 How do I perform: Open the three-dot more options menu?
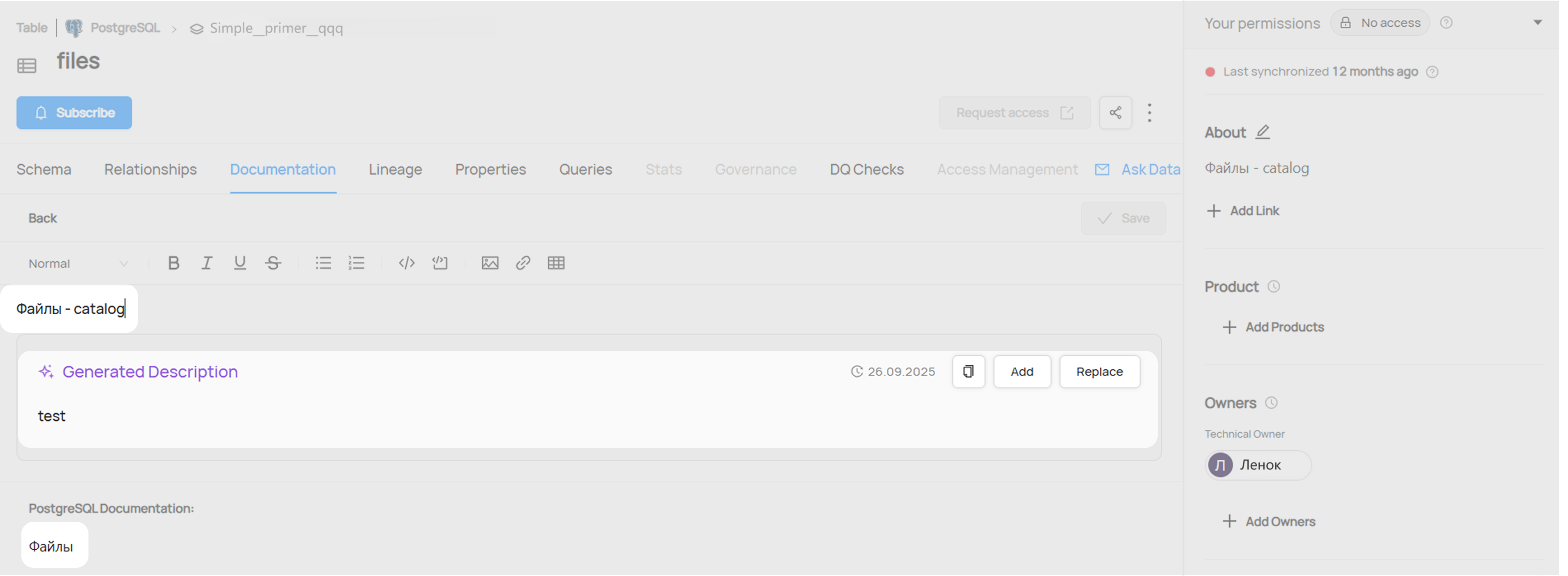point(1149,113)
